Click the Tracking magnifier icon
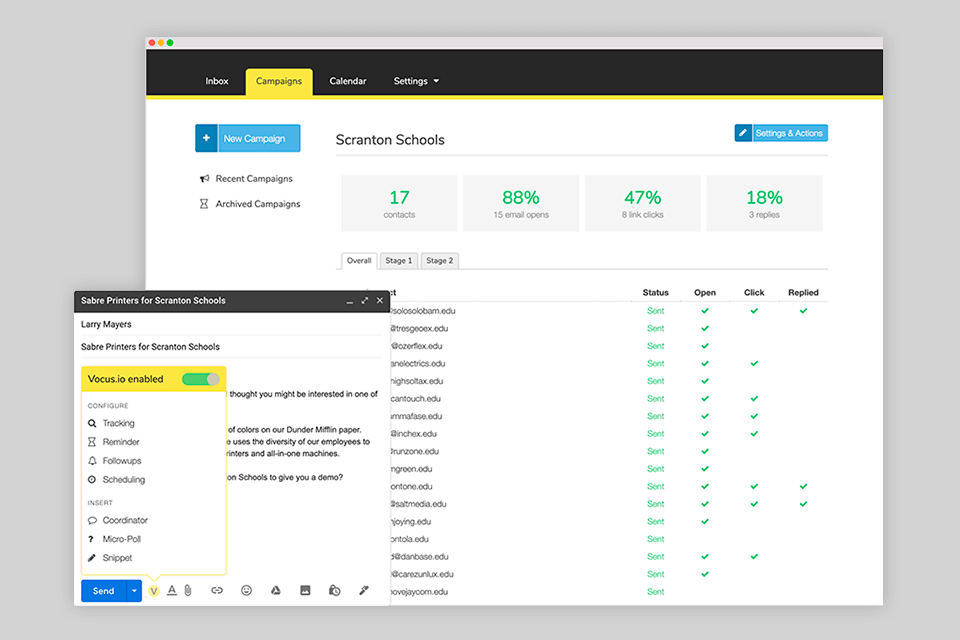The height and width of the screenshot is (640, 960). [92, 423]
